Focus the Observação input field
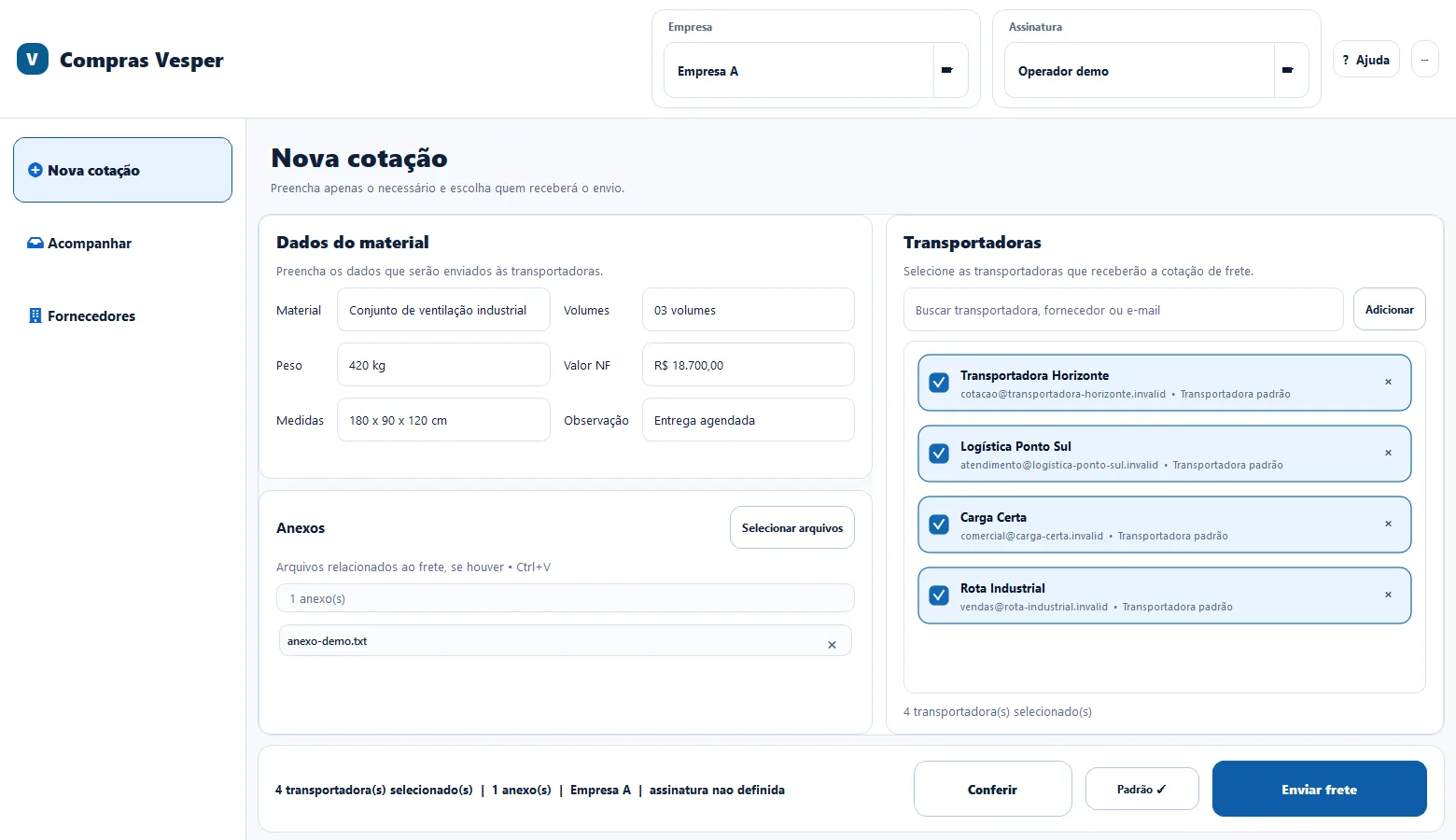Screen dimensions: 1456x840 point(749,420)
